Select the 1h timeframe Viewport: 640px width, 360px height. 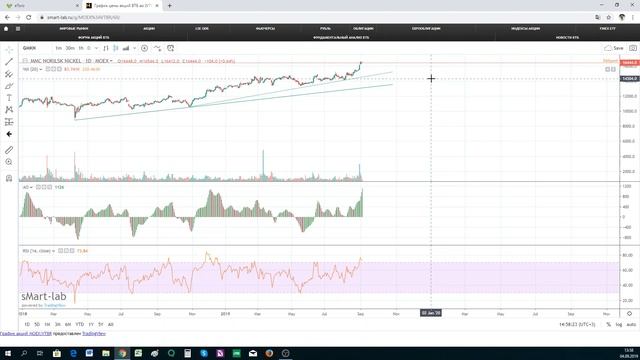click(x=81, y=48)
